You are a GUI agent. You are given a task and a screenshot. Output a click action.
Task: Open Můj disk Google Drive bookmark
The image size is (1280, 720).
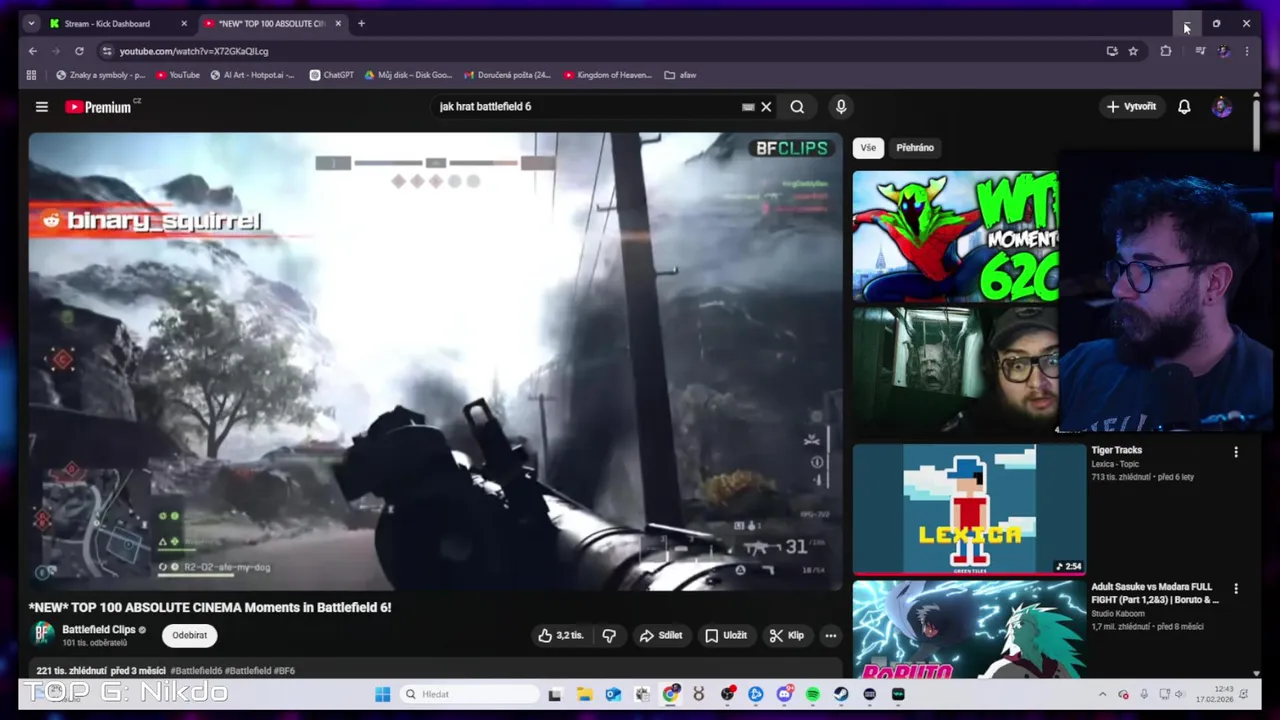click(408, 75)
